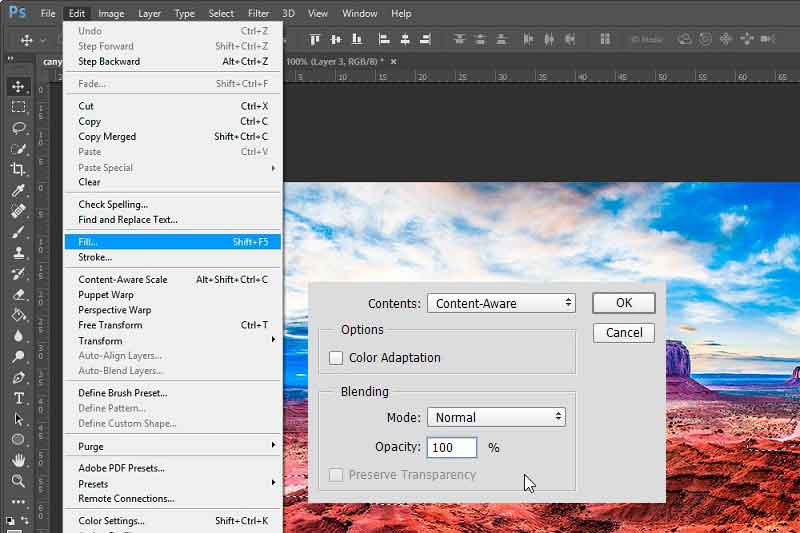Select the Lasso tool

pos(19,128)
